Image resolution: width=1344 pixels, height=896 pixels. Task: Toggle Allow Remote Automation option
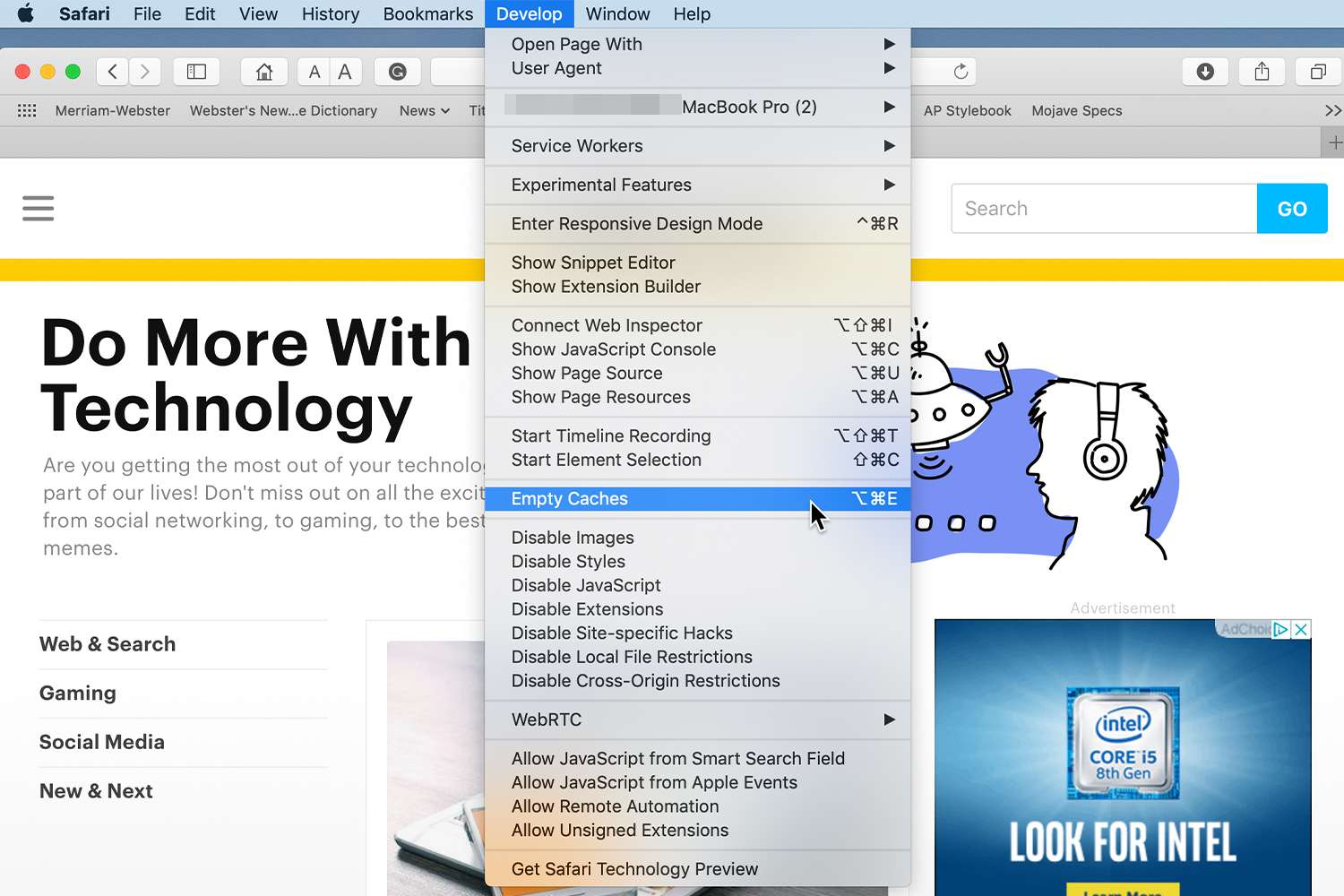[615, 806]
